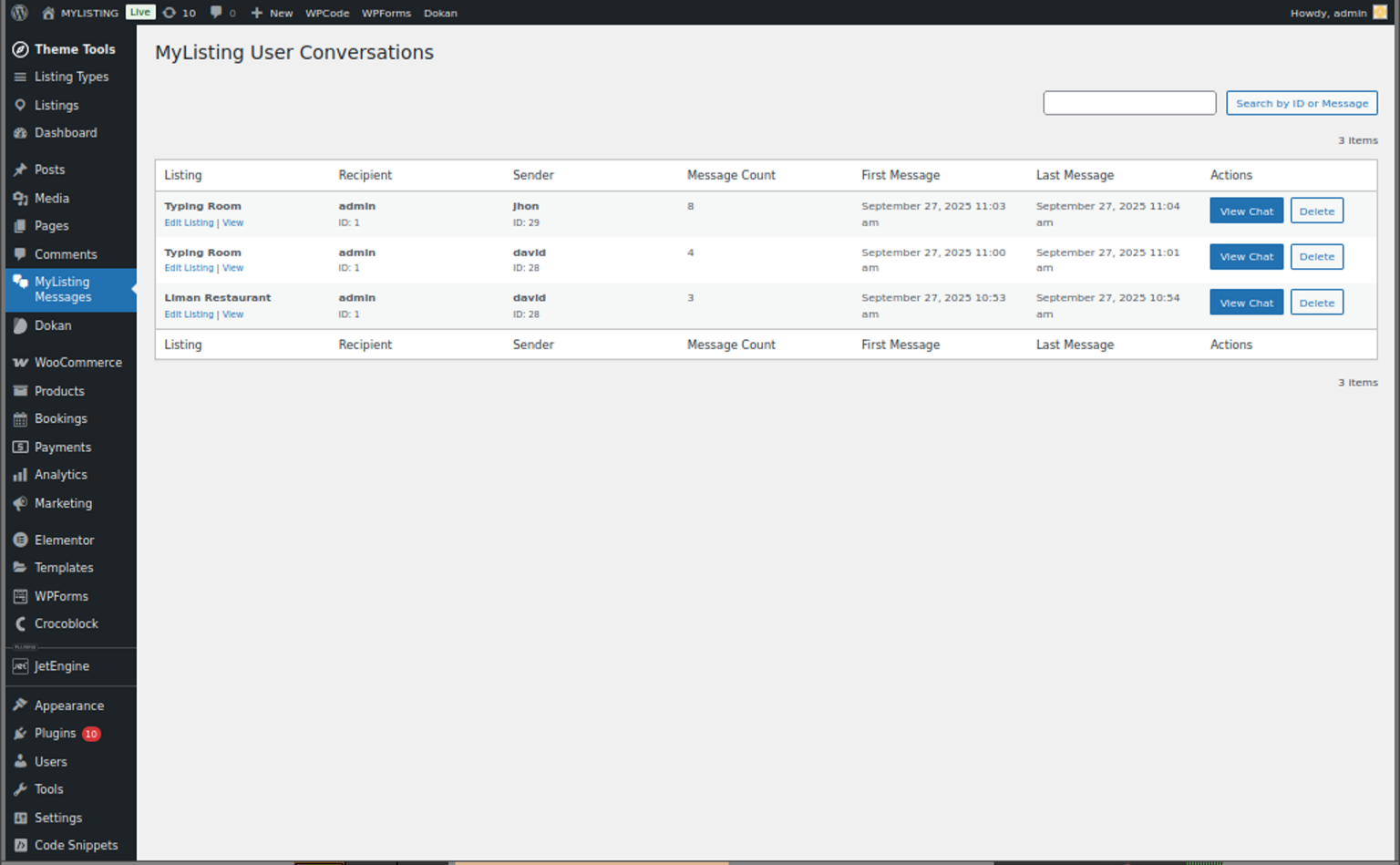Click the WooCommerce icon in sidebar
The height and width of the screenshot is (865, 1400).
tap(20, 363)
